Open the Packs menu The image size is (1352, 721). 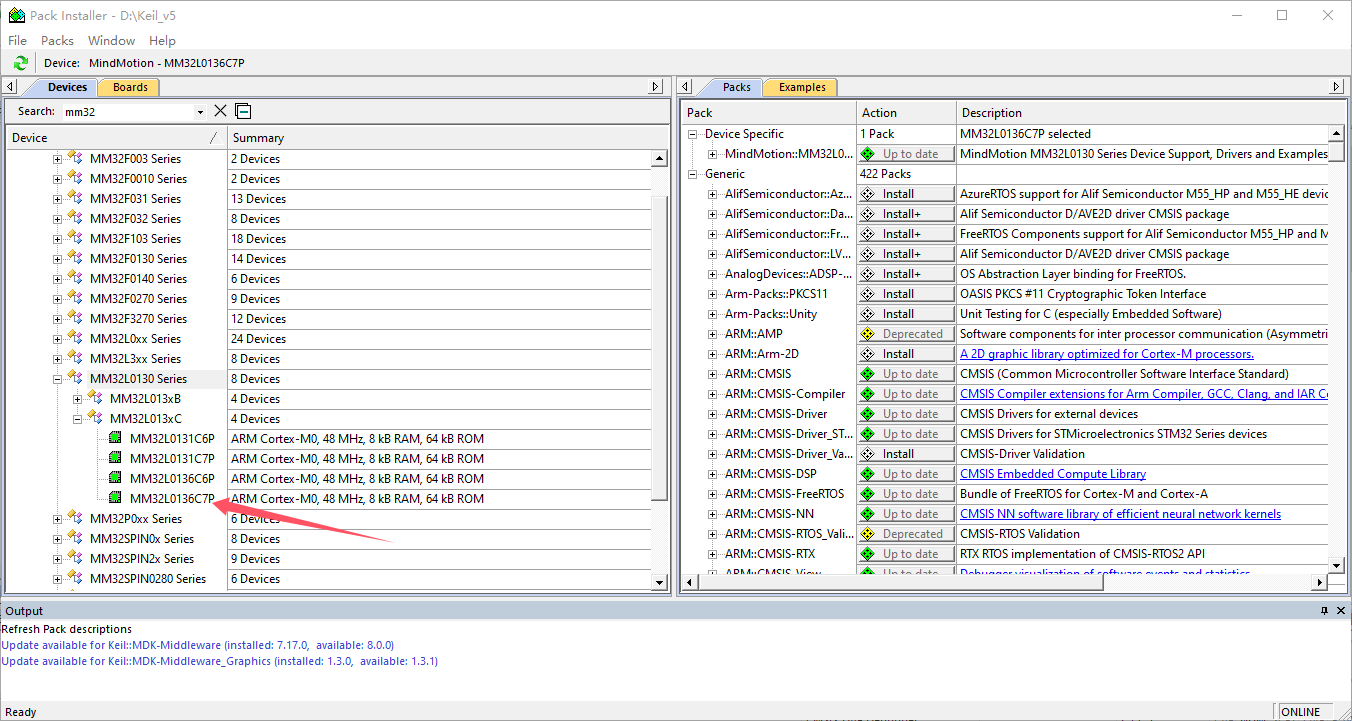click(x=57, y=41)
